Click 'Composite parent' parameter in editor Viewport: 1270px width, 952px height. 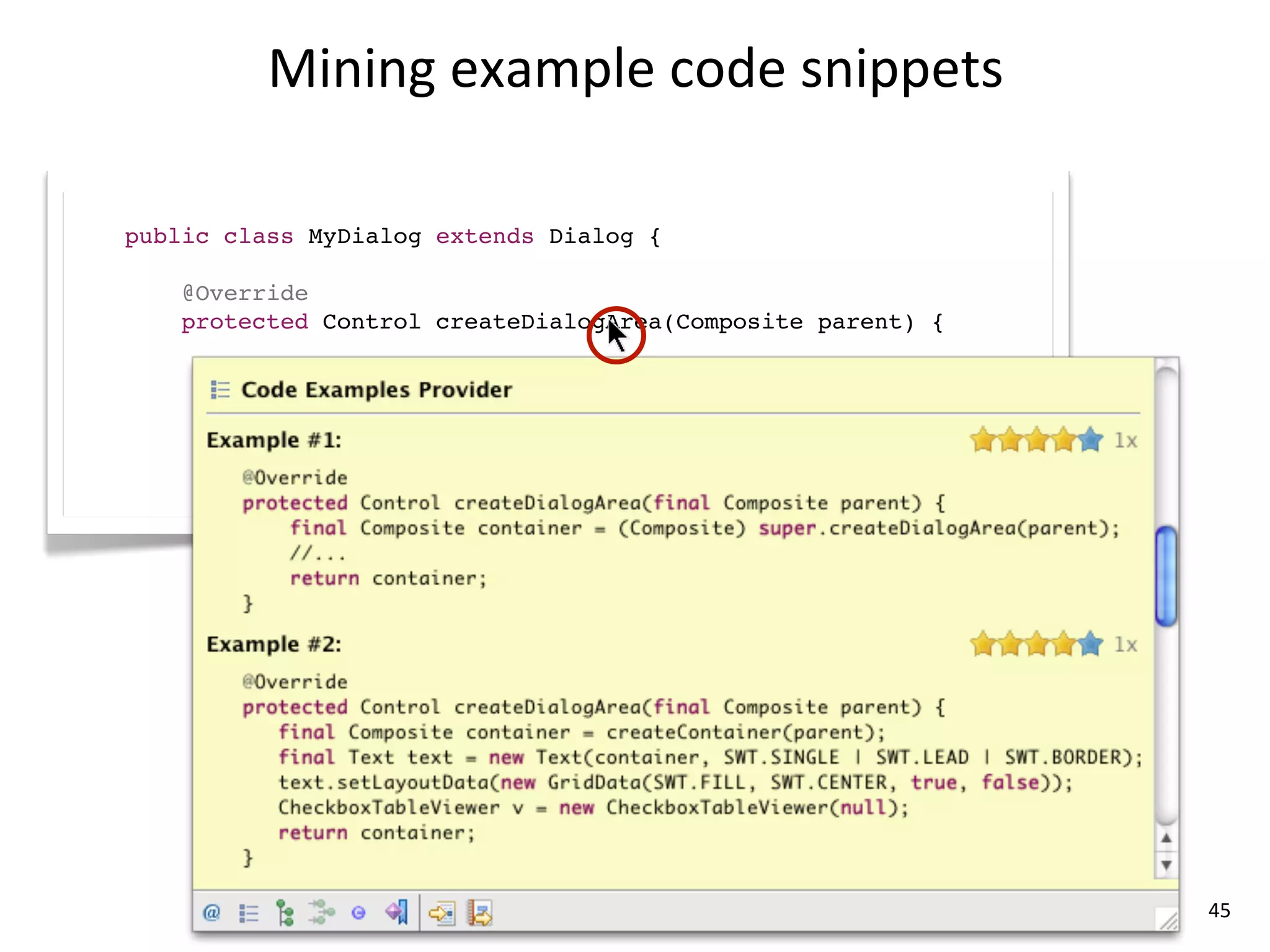click(795, 322)
